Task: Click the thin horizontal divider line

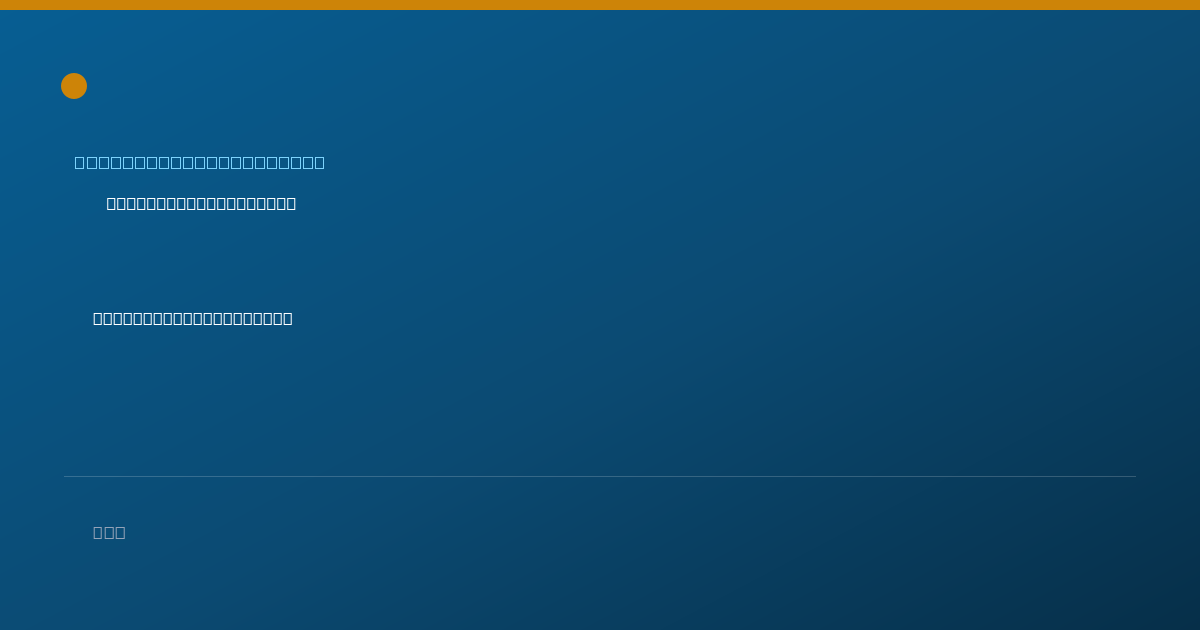Action: (600, 476)
